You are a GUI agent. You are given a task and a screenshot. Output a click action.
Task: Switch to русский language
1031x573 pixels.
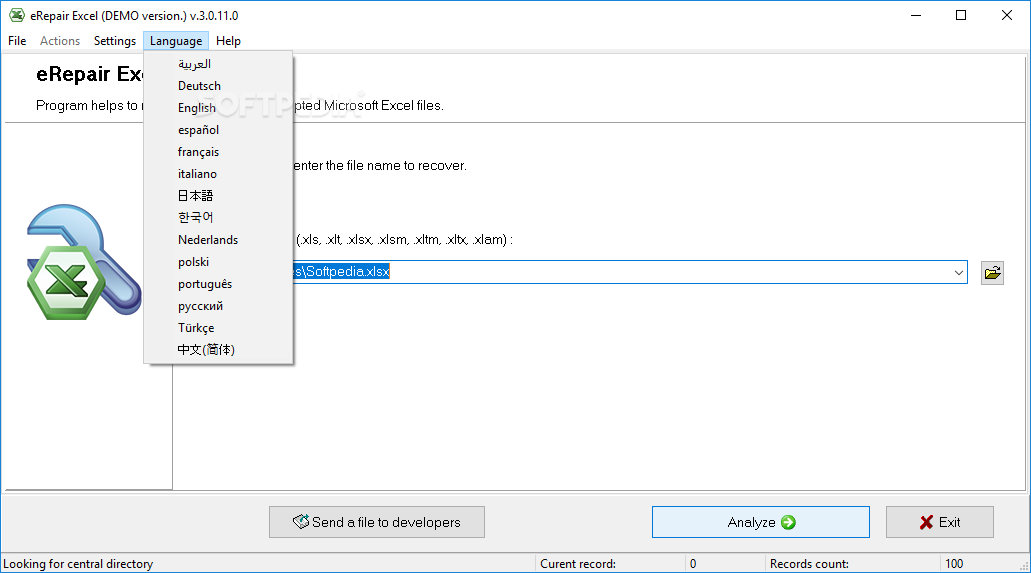(x=218, y=306)
